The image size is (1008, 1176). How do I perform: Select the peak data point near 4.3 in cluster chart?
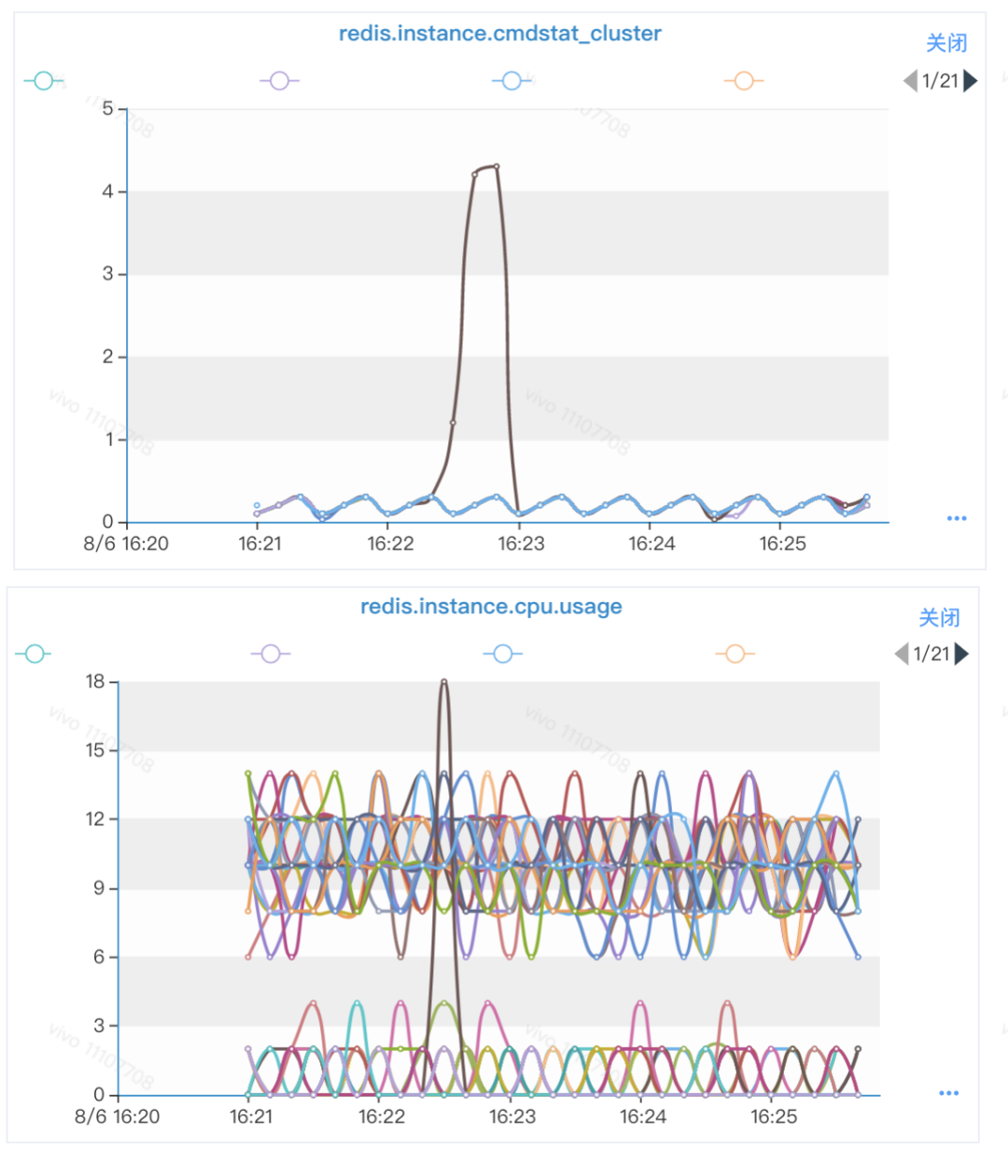point(497,167)
